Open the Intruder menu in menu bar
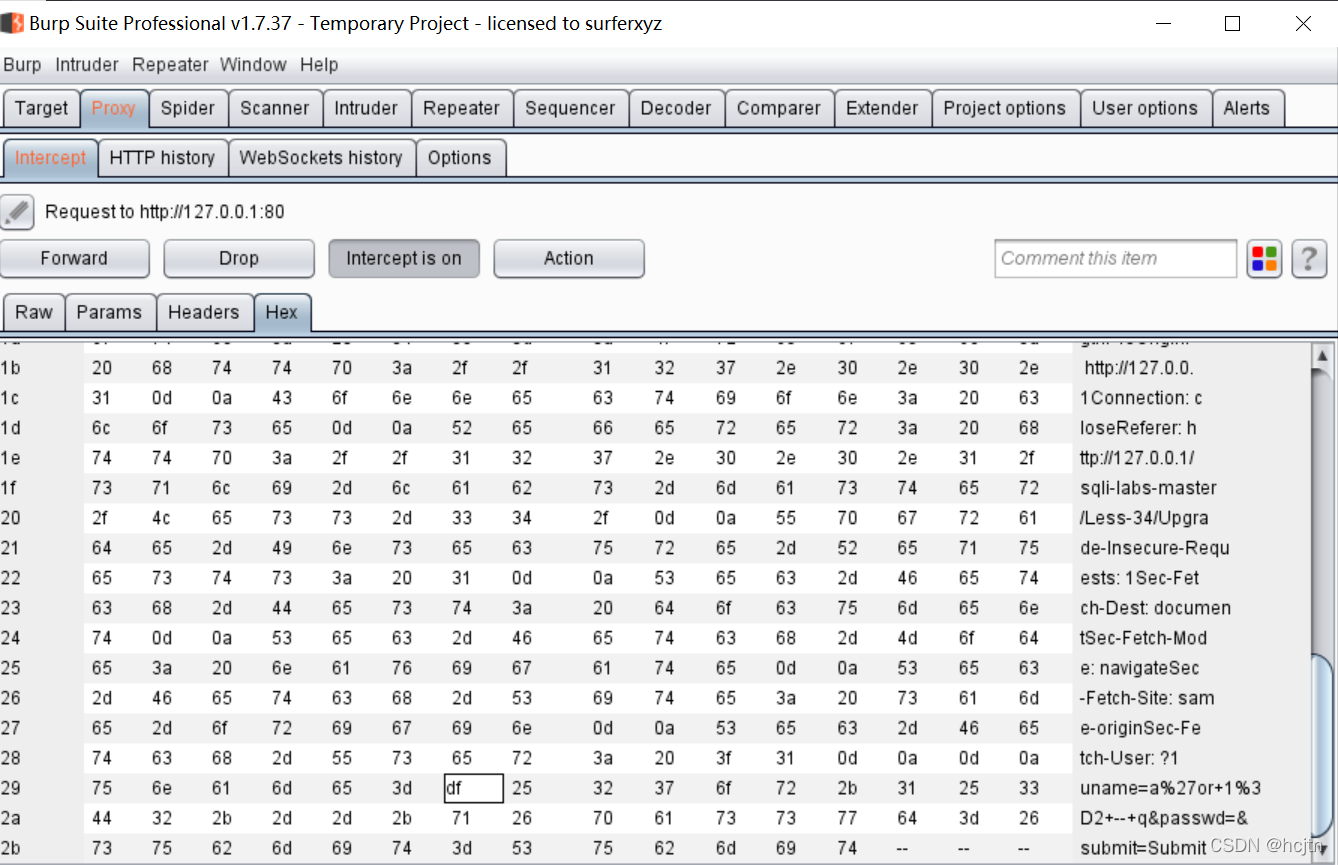This screenshot has width=1338, height=865. 87,65
